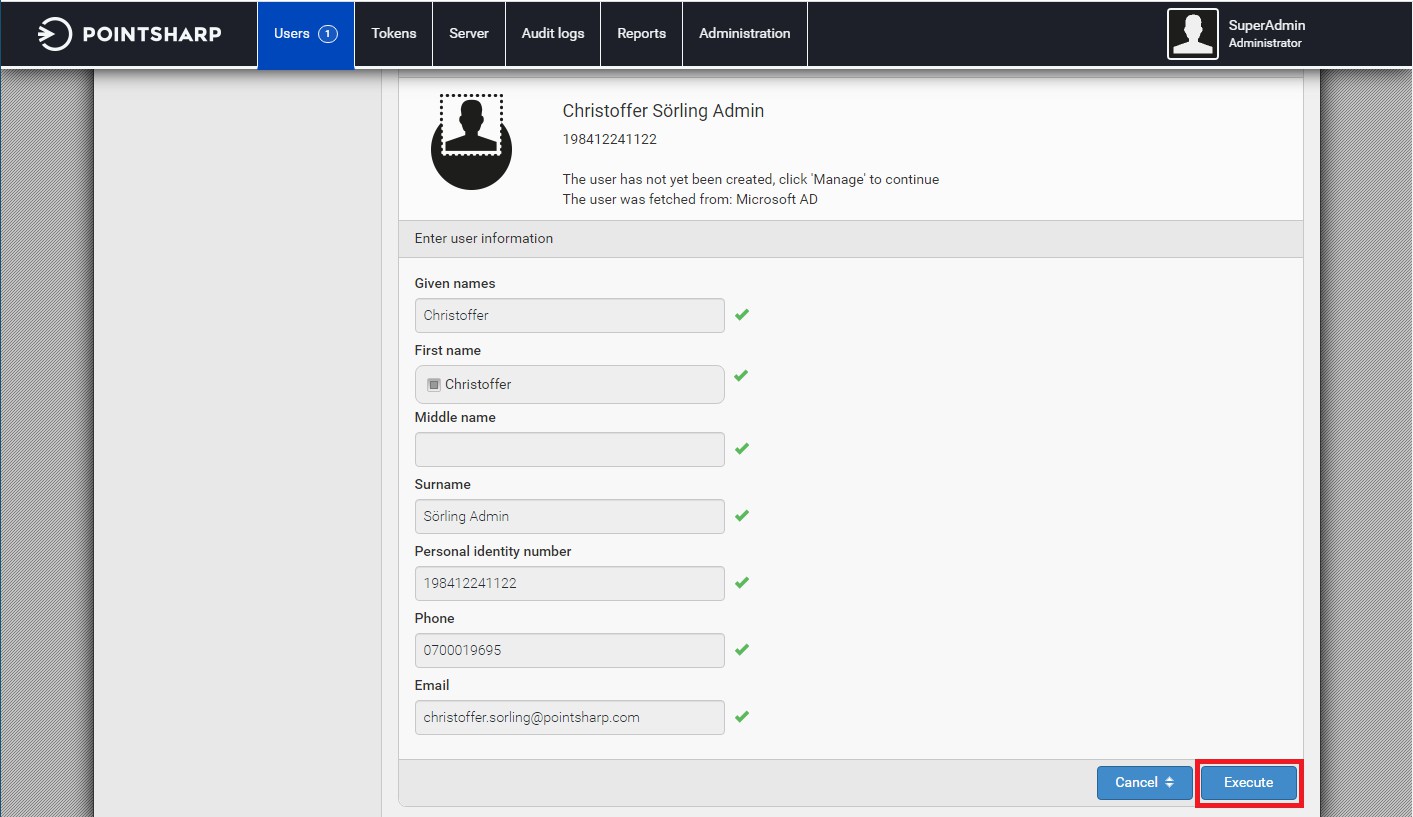The width and height of the screenshot is (1413, 817).
Task: Click the user photo placeholder icon
Action: point(471,141)
